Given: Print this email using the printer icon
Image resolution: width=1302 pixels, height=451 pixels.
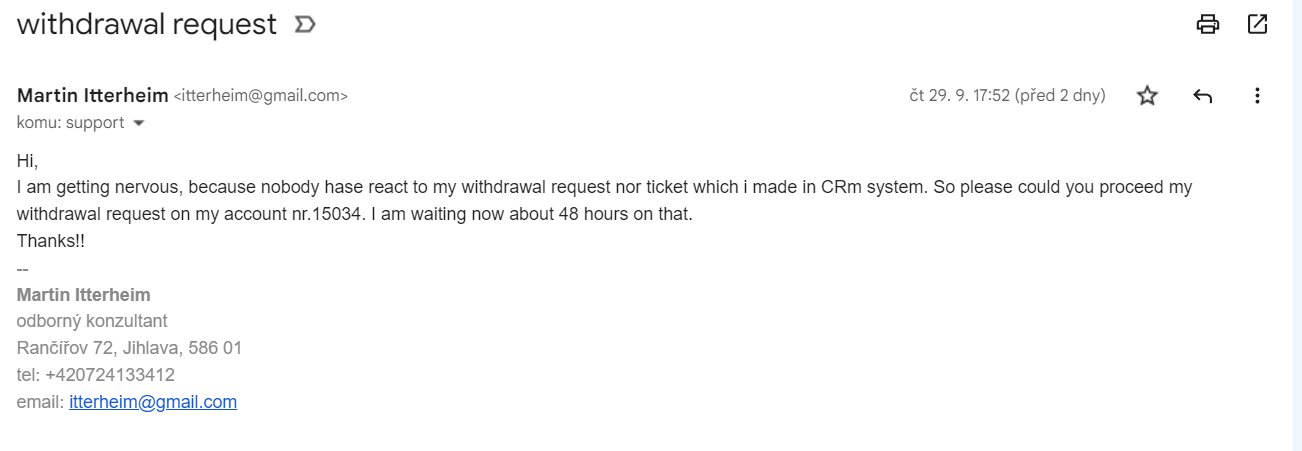Looking at the screenshot, I should 1208,25.
